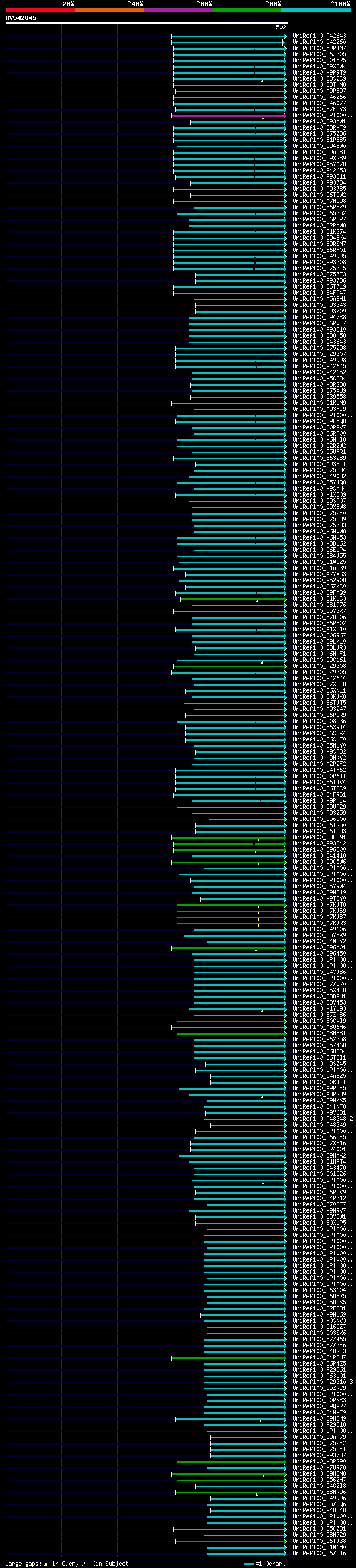Select hit label UniRef100_B9RJN7
Screen dimensions: 356x1568
pyautogui.click(x=319, y=48)
